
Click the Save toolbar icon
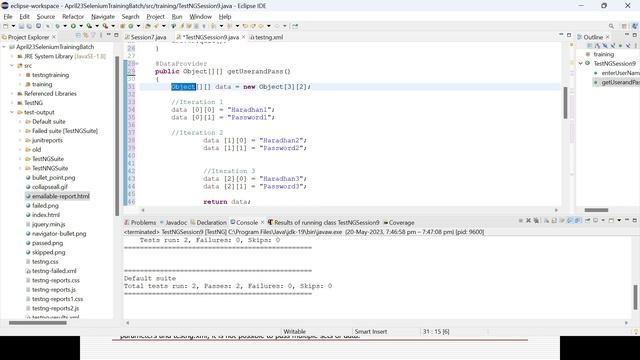pos(21,26)
